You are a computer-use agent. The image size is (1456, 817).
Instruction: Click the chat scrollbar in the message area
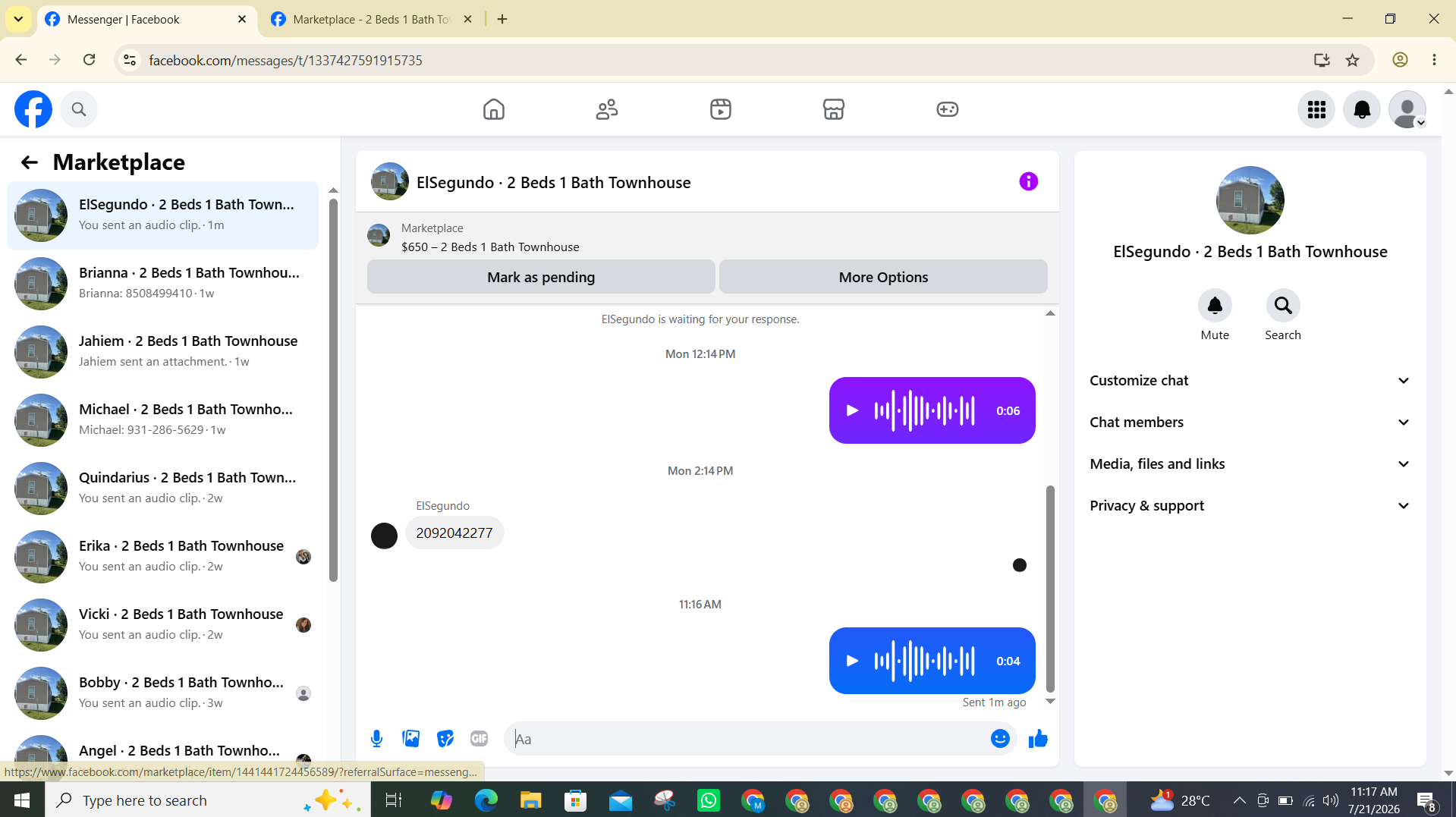(1050, 589)
